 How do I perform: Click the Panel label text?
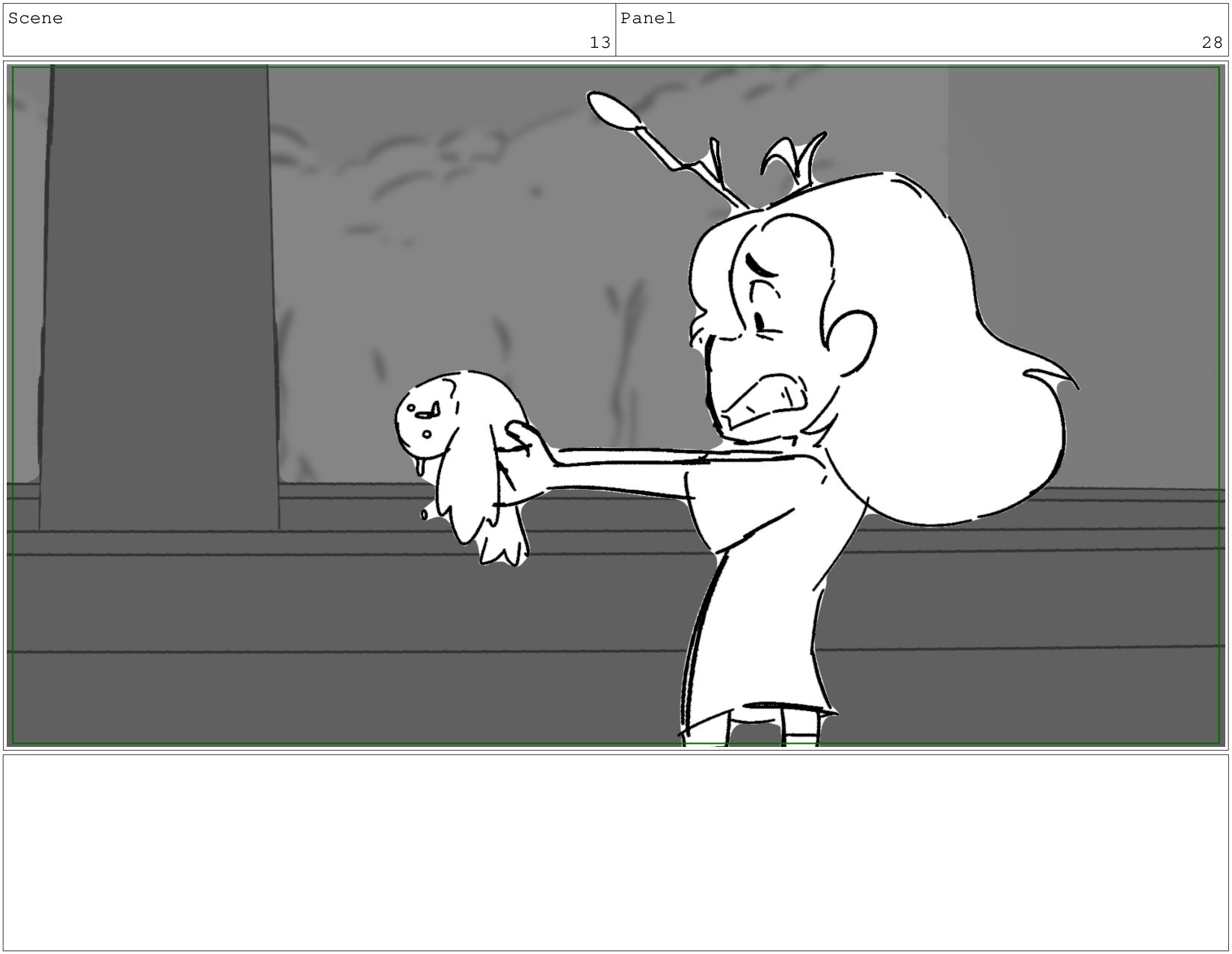pyautogui.click(x=647, y=19)
